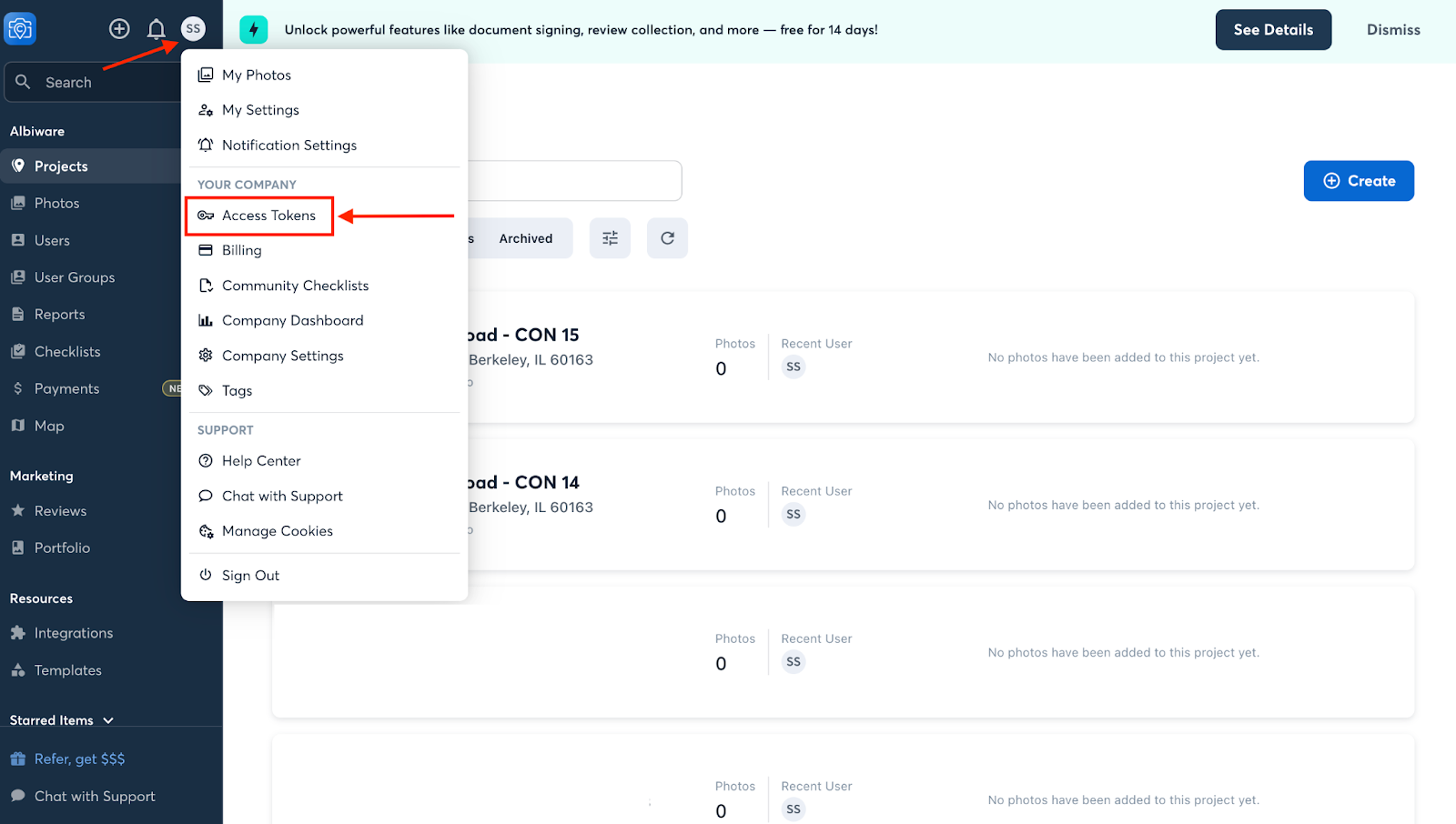
Task: Click the blue Create button
Action: (1358, 181)
